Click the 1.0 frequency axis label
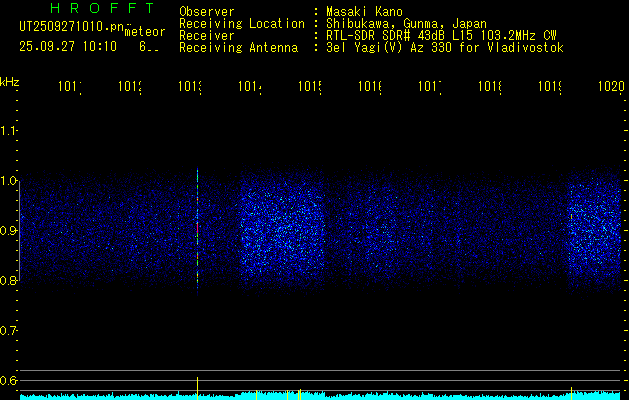Screen dimensions: 629x400 (x=8, y=181)
